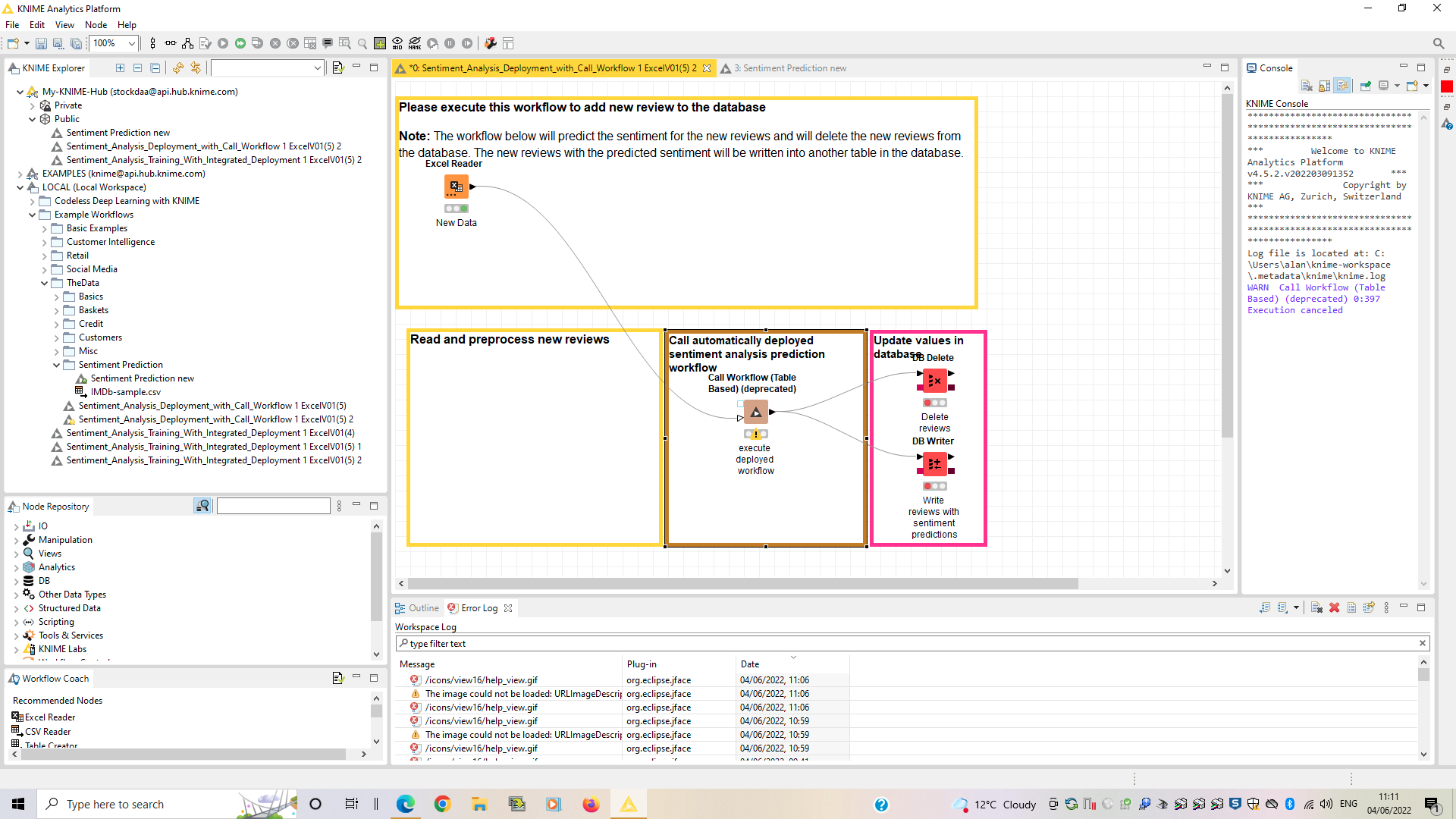Expand the Manipulation category
The height and width of the screenshot is (819, 1456).
pos(17,540)
